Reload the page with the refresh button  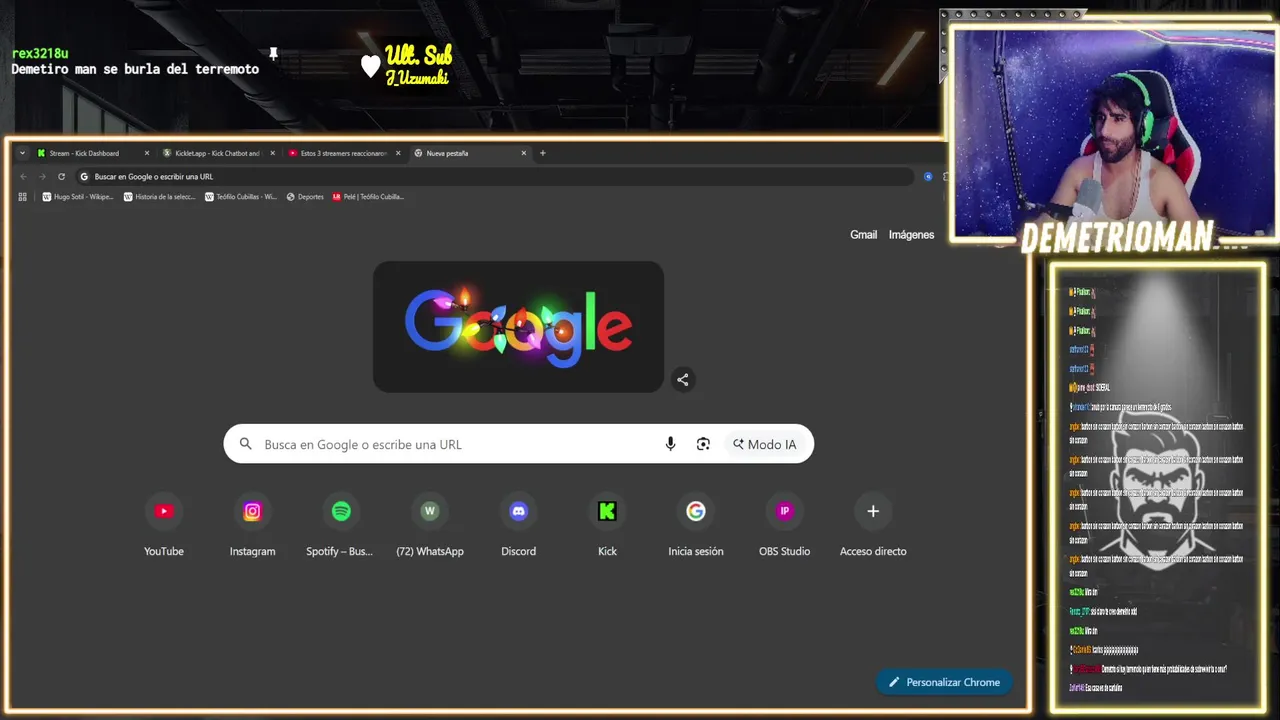click(61, 176)
